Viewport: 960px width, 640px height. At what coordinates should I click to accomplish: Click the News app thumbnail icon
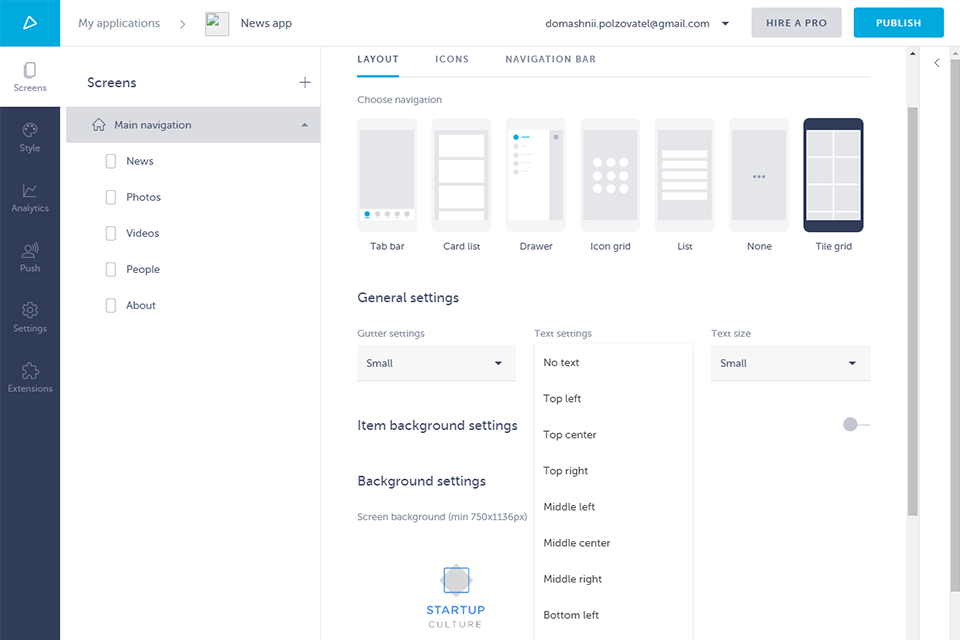point(217,23)
